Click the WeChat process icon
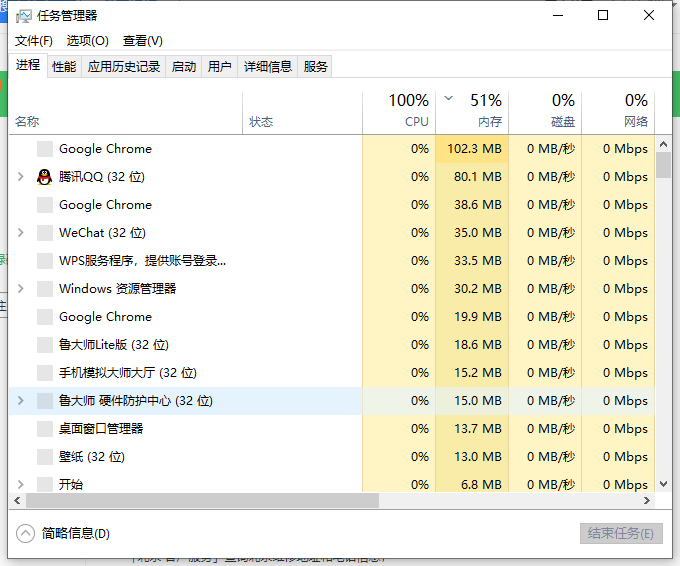Viewport: 680px width, 566px height. point(44,233)
